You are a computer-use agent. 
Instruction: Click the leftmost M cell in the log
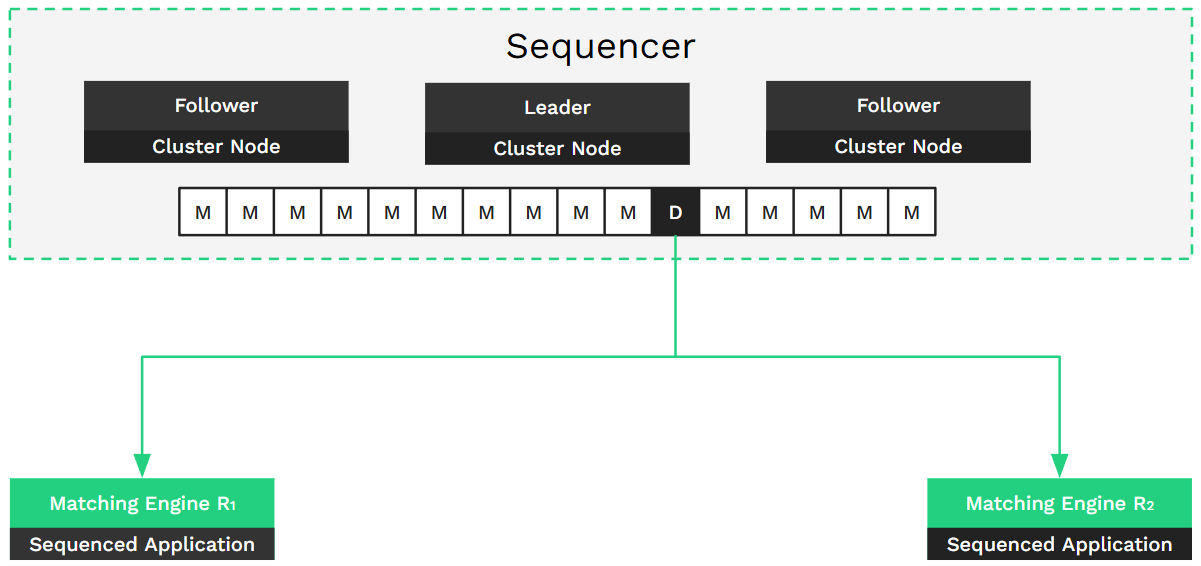[x=203, y=212]
